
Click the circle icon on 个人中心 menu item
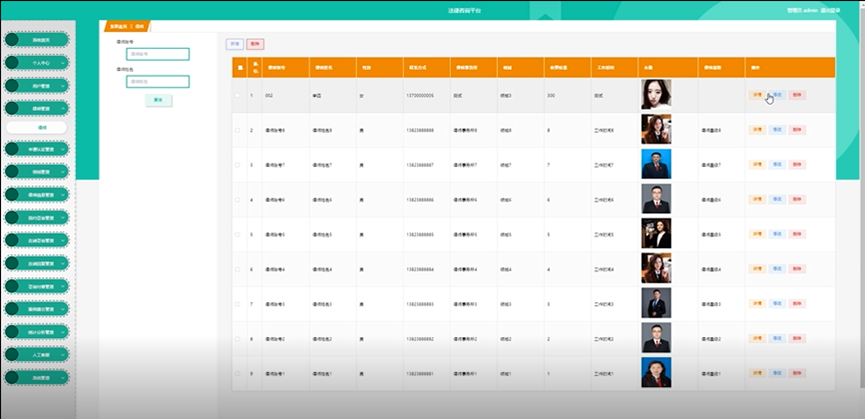click(12, 63)
